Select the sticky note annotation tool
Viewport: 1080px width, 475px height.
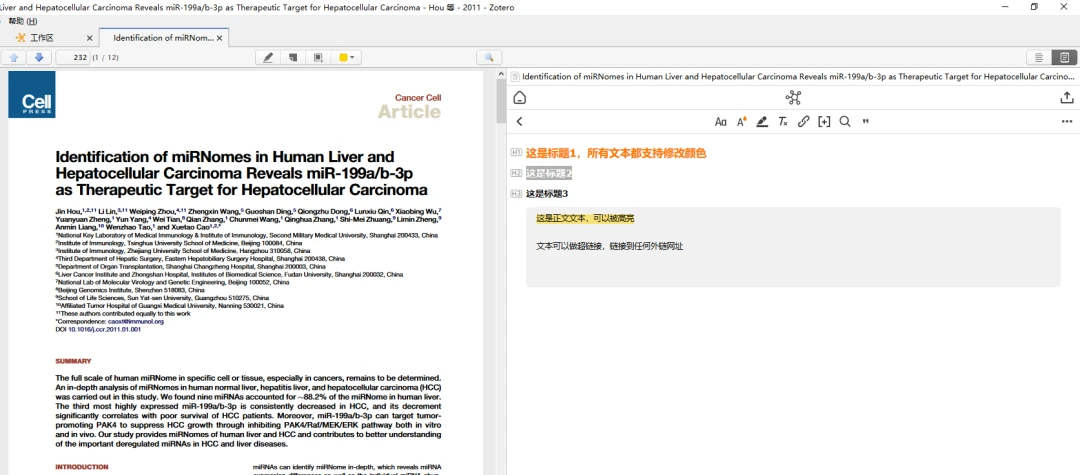(293, 57)
